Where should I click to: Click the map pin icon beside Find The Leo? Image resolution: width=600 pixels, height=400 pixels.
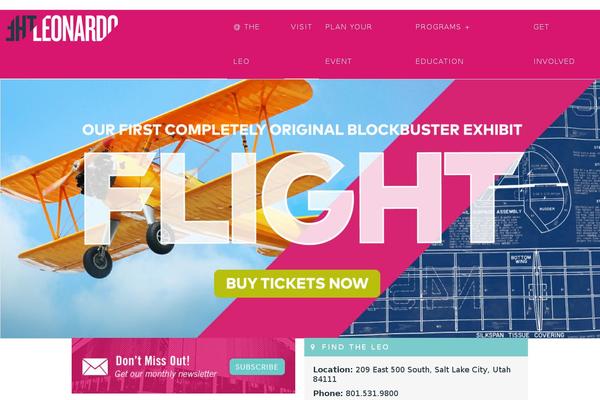[x=313, y=347]
